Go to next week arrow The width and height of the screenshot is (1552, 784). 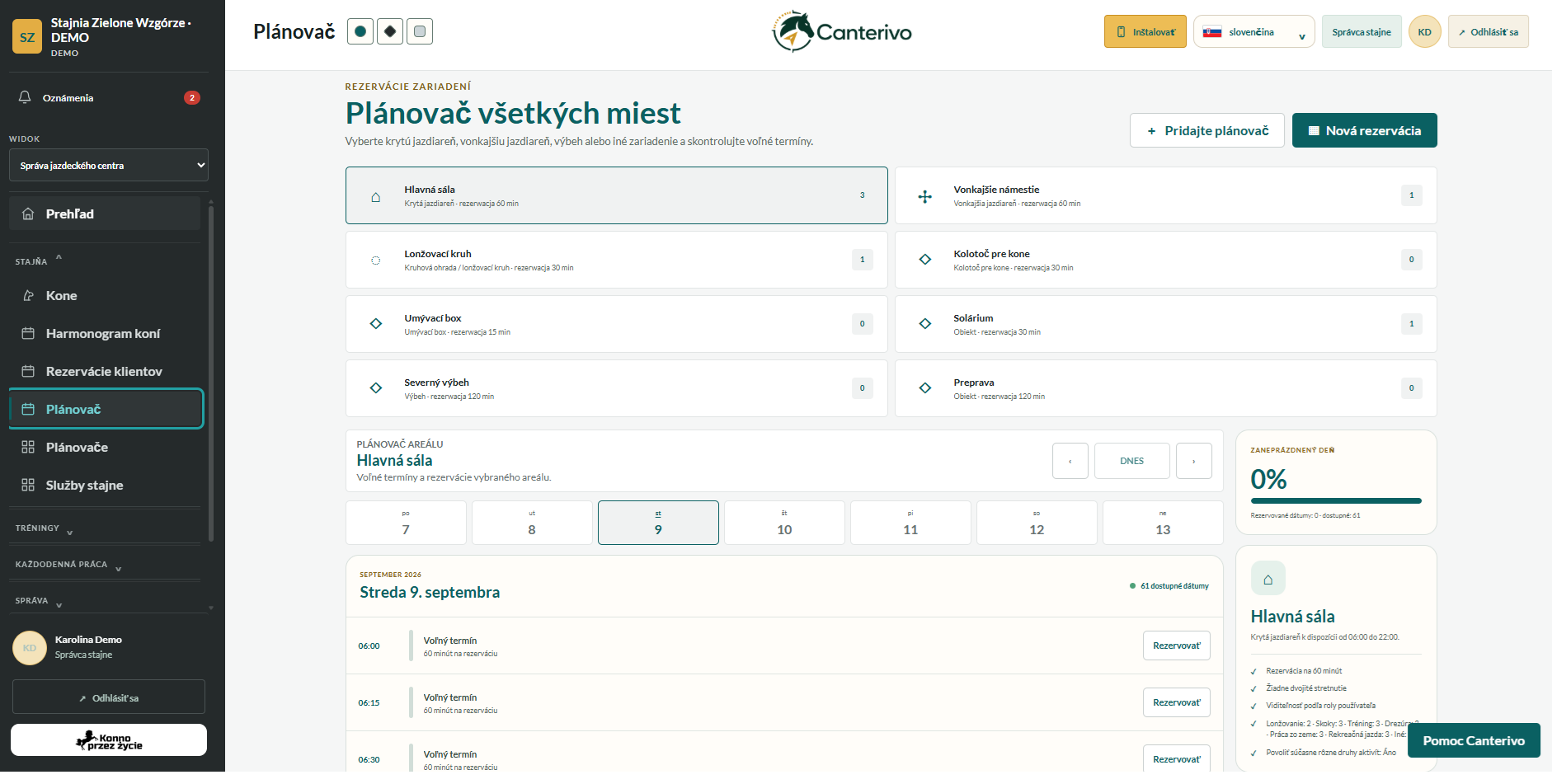(x=1194, y=461)
